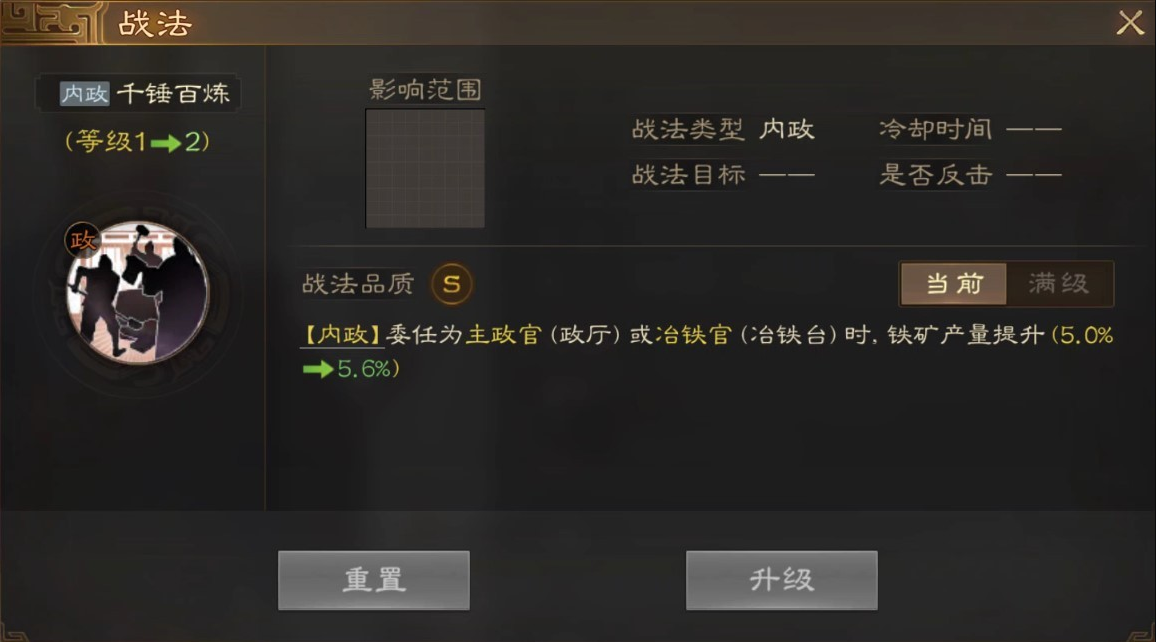Click the 内政 tag beside skill name

[x=85, y=94]
